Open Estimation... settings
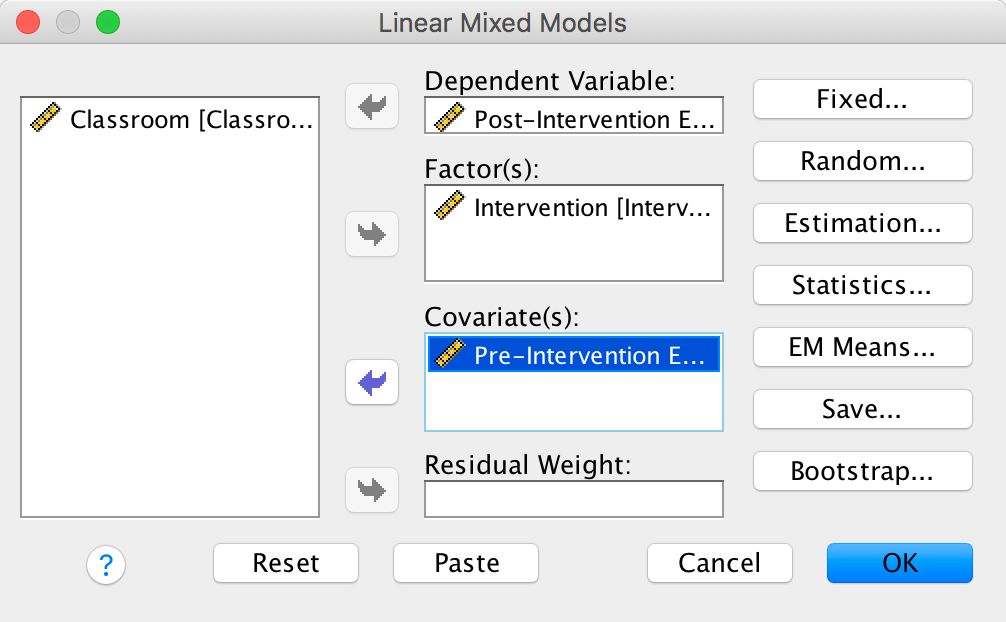 point(862,223)
